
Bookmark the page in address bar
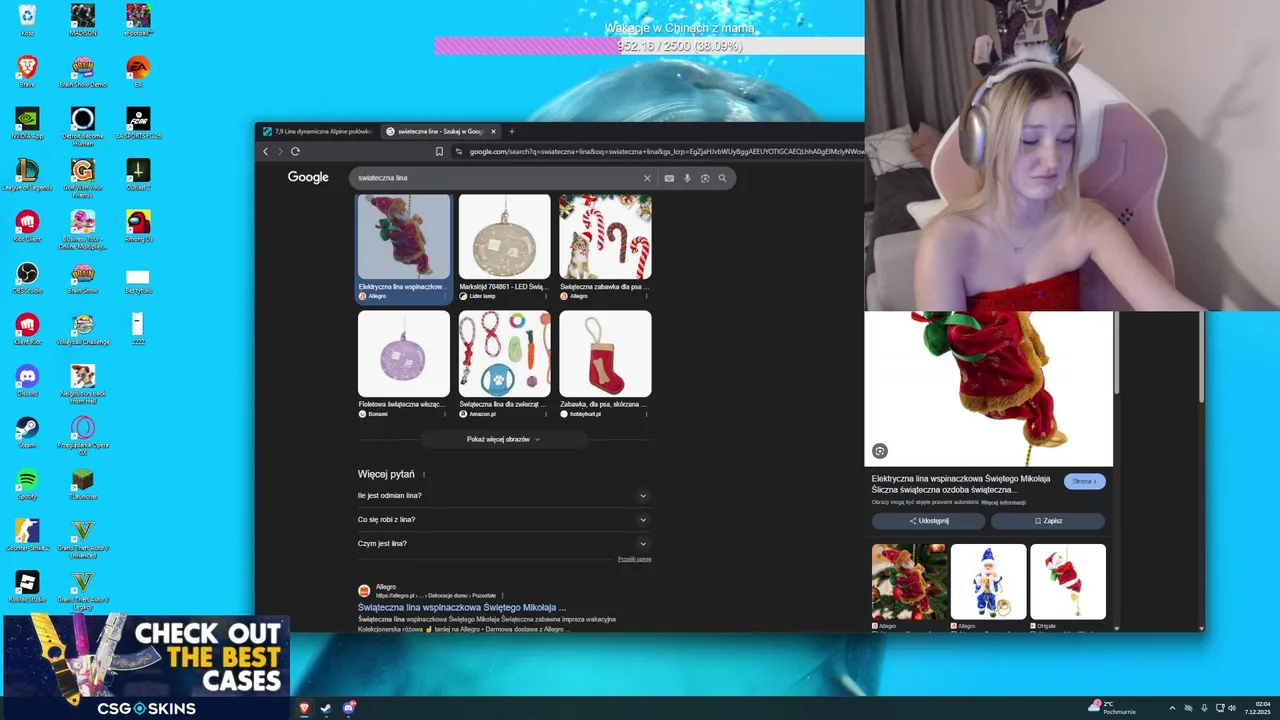click(x=439, y=151)
